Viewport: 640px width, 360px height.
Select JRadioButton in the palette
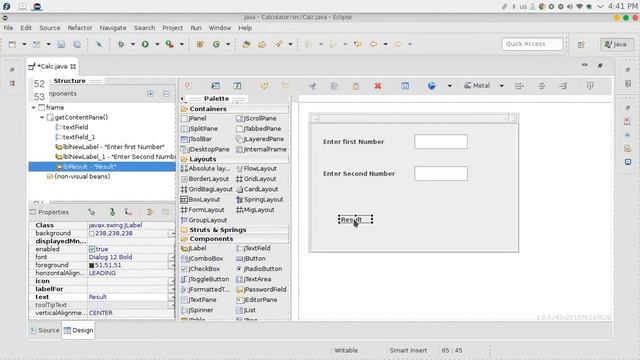(259, 269)
